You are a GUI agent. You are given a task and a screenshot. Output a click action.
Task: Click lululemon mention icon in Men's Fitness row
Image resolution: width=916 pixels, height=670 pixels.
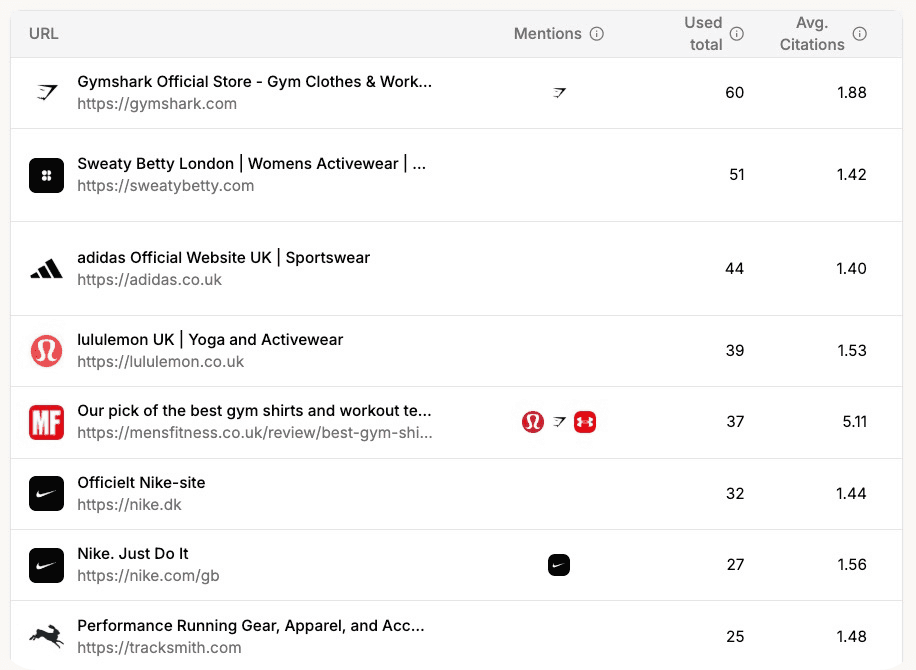click(x=533, y=422)
